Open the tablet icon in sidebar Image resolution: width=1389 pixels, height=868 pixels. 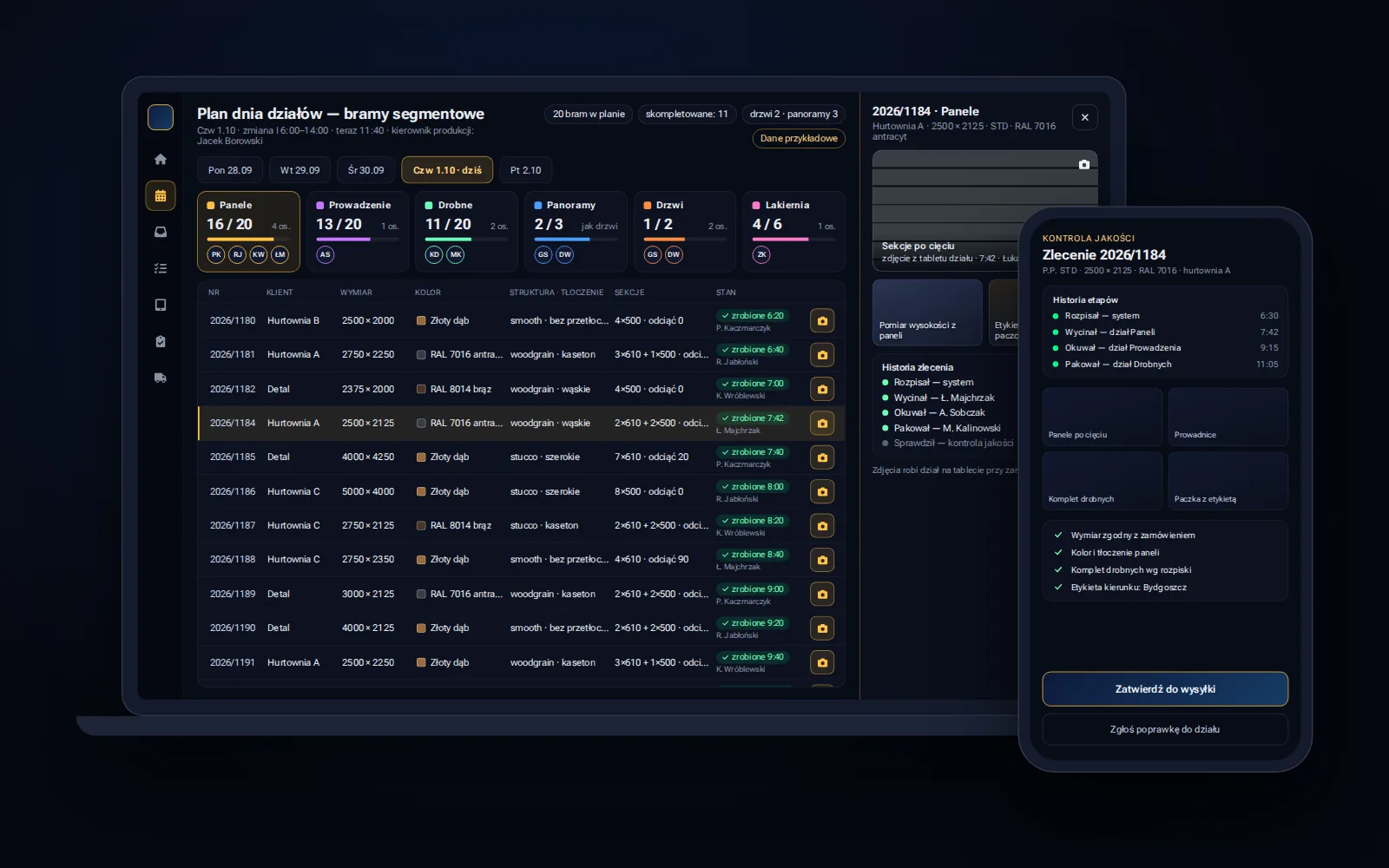click(x=161, y=305)
